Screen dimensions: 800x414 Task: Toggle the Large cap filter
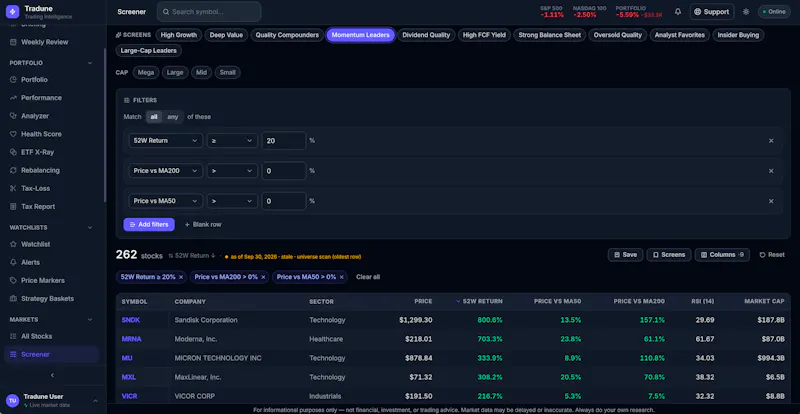click(x=175, y=72)
